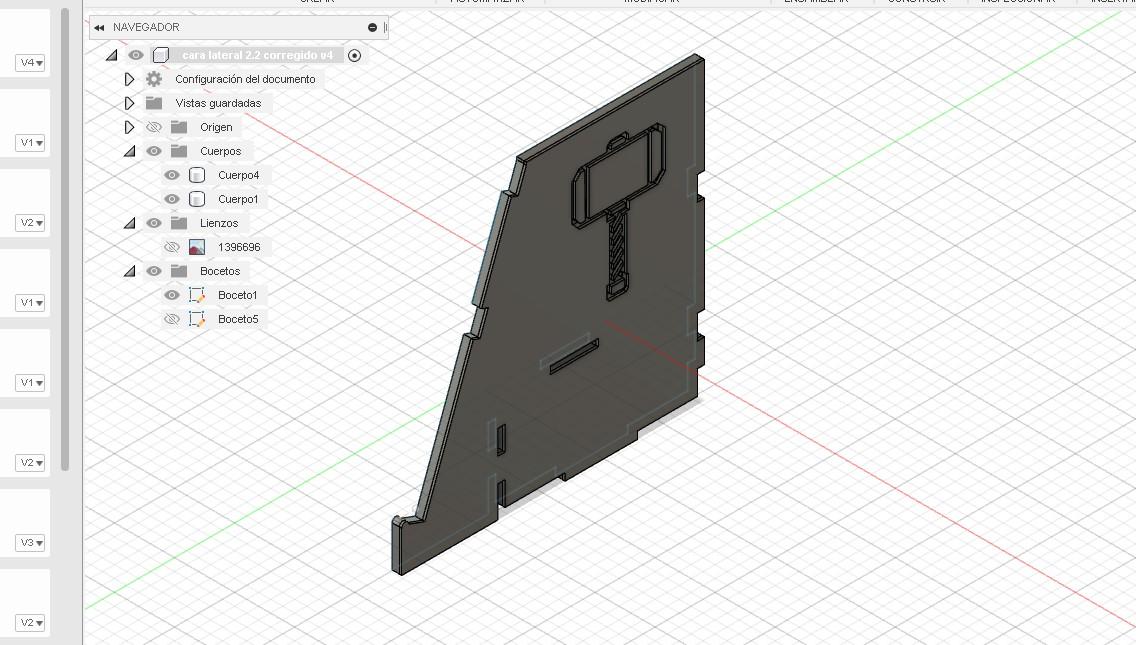Expand the Vistas guardadas node
The image size is (1136, 645).
129,103
